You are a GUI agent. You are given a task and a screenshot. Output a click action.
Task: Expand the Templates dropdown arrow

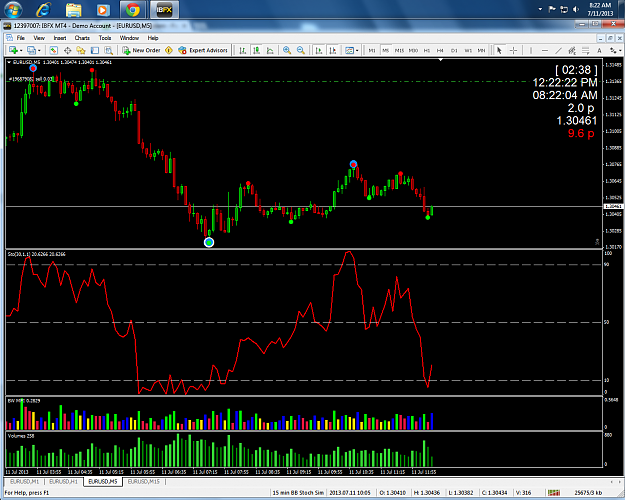pyautogui.click(x=357, y=51)
